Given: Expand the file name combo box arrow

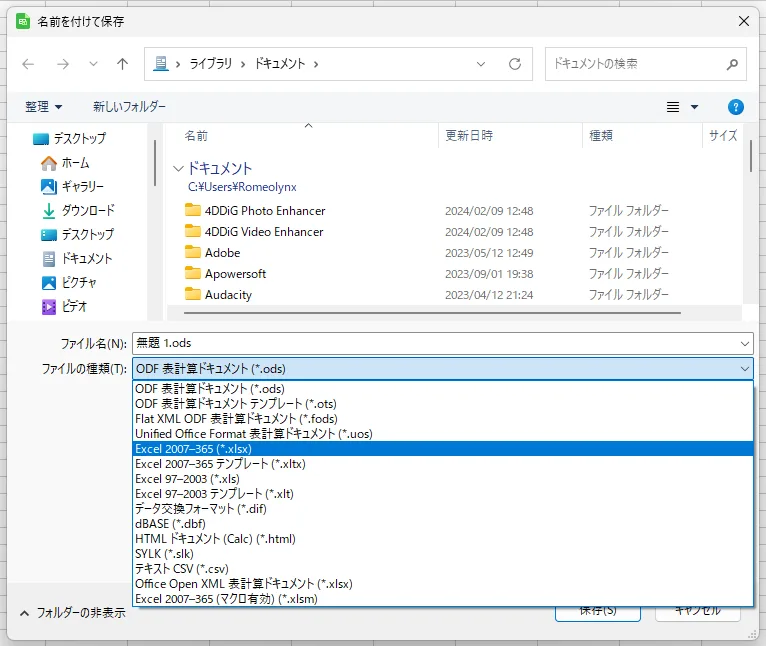Looking at the screenshot, I should [744, 343].
